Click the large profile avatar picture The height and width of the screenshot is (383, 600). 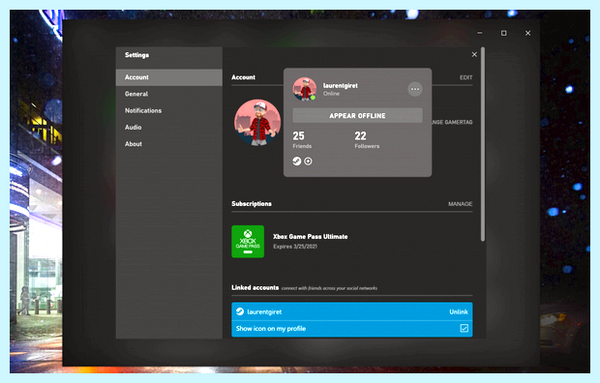[x=258, y=122]
